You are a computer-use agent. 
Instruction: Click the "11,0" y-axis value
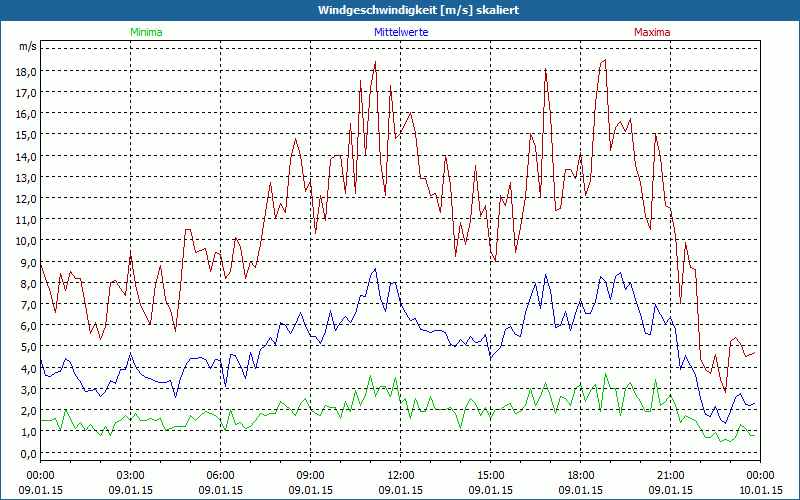pyautogui.click(x=28, y=220)
